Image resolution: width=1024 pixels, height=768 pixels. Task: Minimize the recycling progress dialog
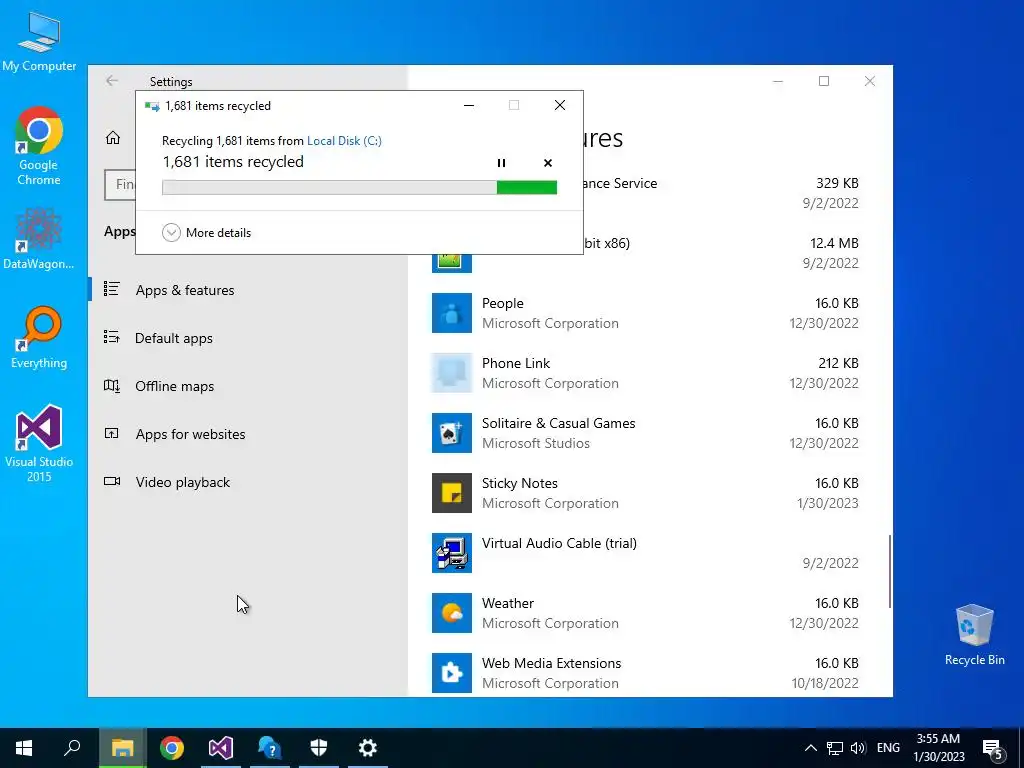[x=469, y=105]
